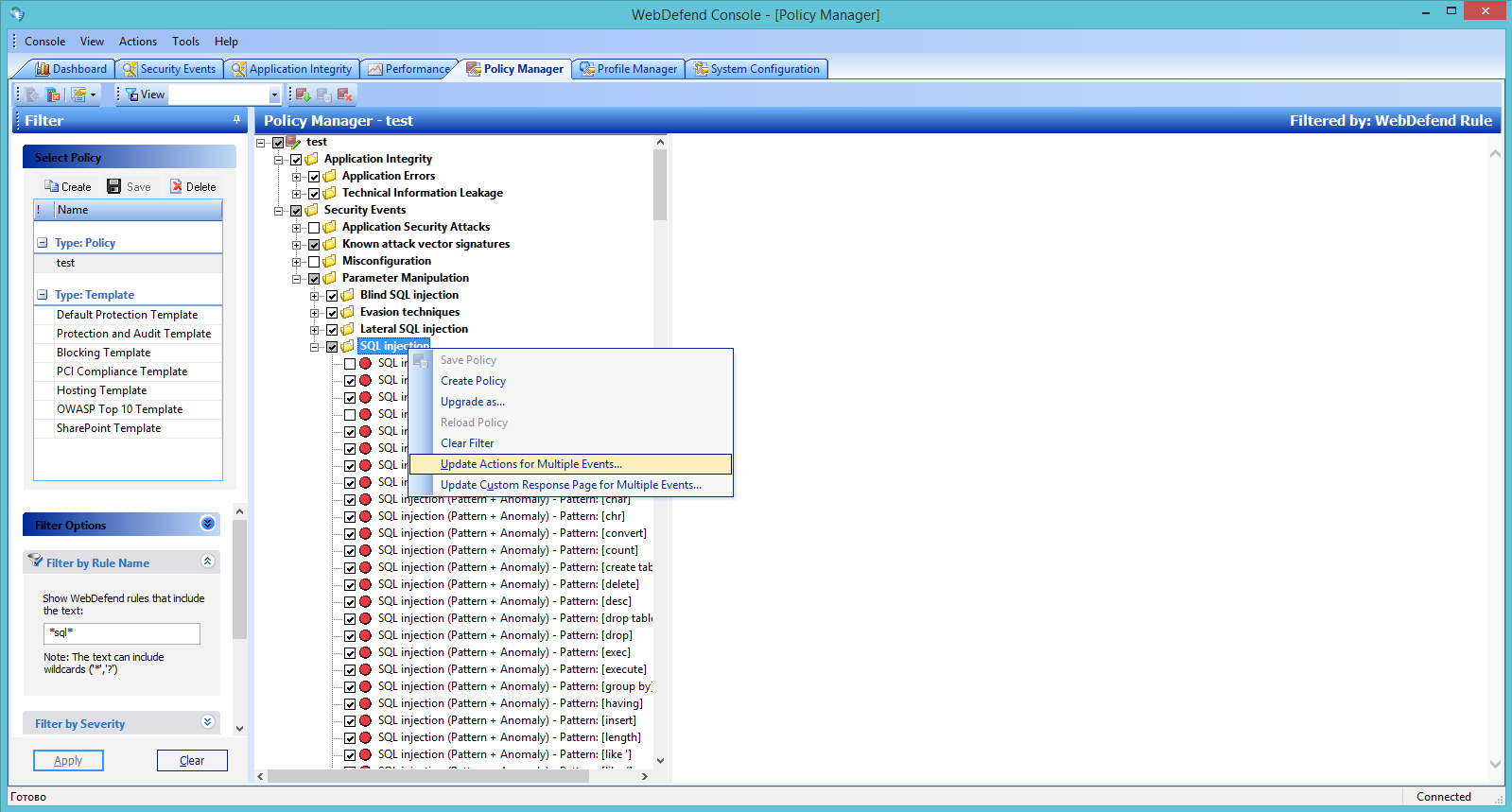Collapse the Type: Policy group
The image size is (1512, 812).
(43, 243)
